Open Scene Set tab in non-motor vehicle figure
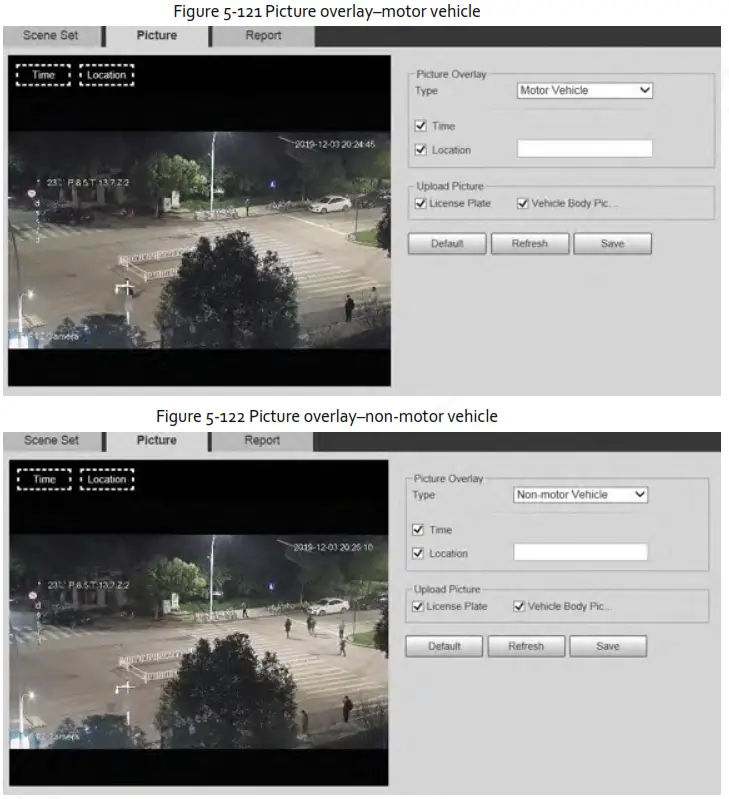 [51, 441]
